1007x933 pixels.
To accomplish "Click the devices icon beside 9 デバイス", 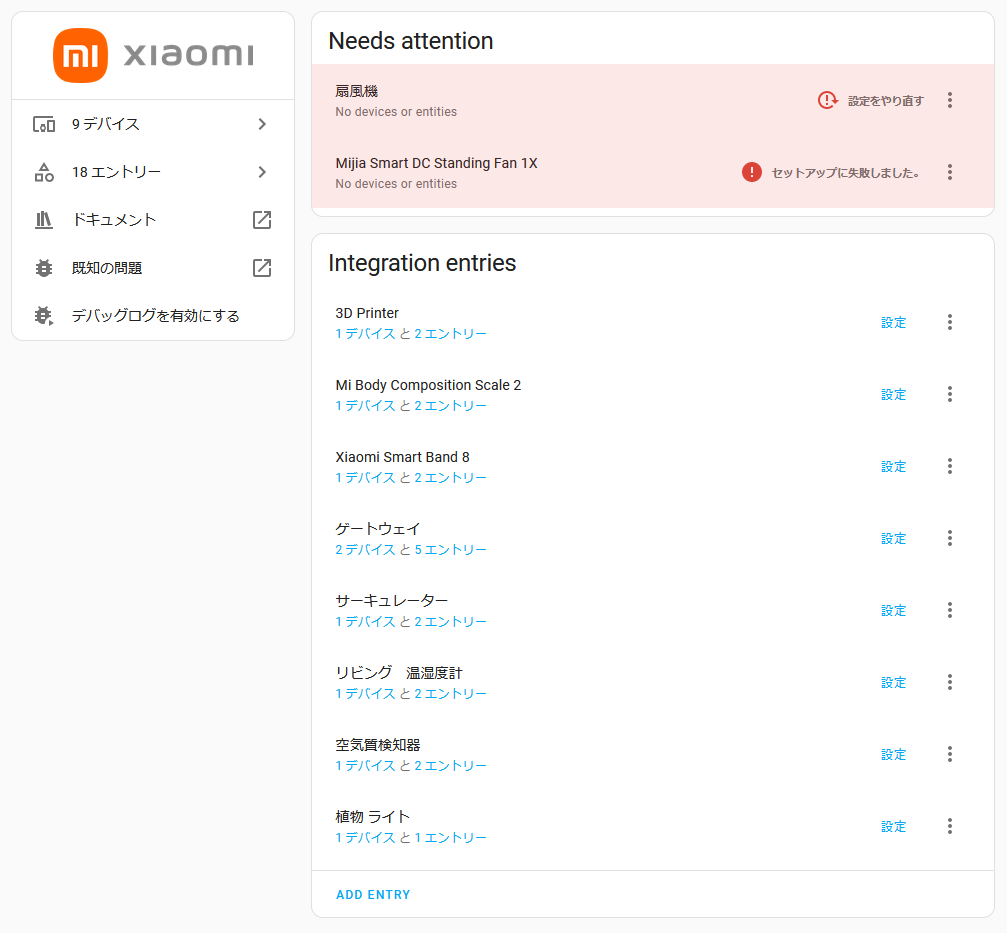I will 44,124.
